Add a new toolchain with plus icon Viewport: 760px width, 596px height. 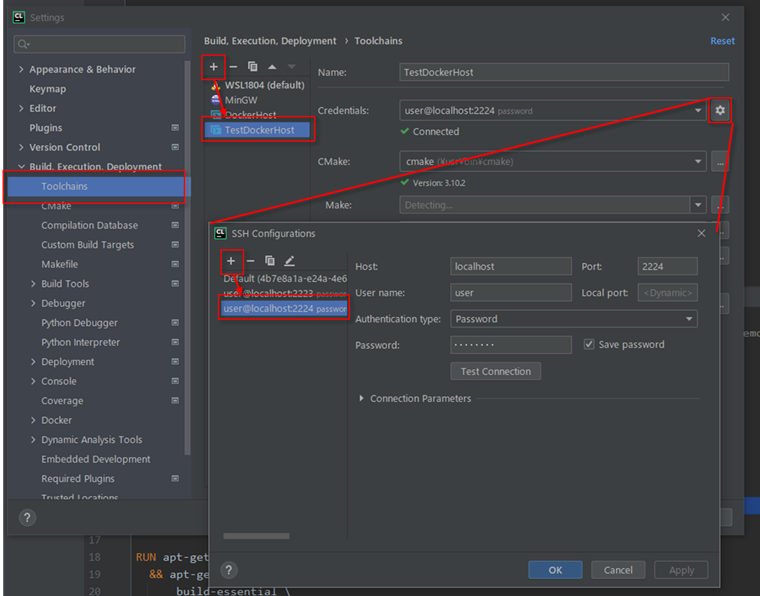click(x=213, y=67)
